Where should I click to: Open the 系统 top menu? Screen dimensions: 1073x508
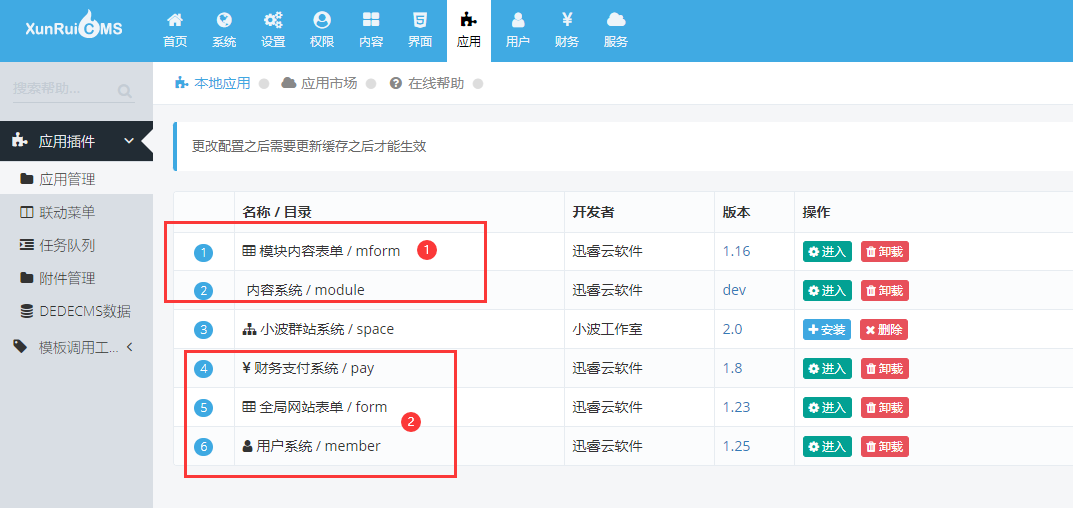click(224, 31)
